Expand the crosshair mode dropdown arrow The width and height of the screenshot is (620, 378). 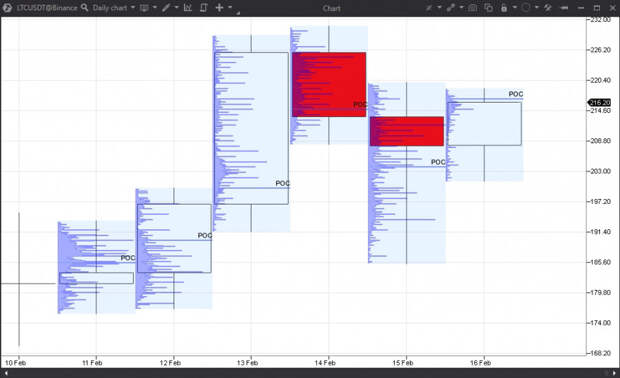230,8
